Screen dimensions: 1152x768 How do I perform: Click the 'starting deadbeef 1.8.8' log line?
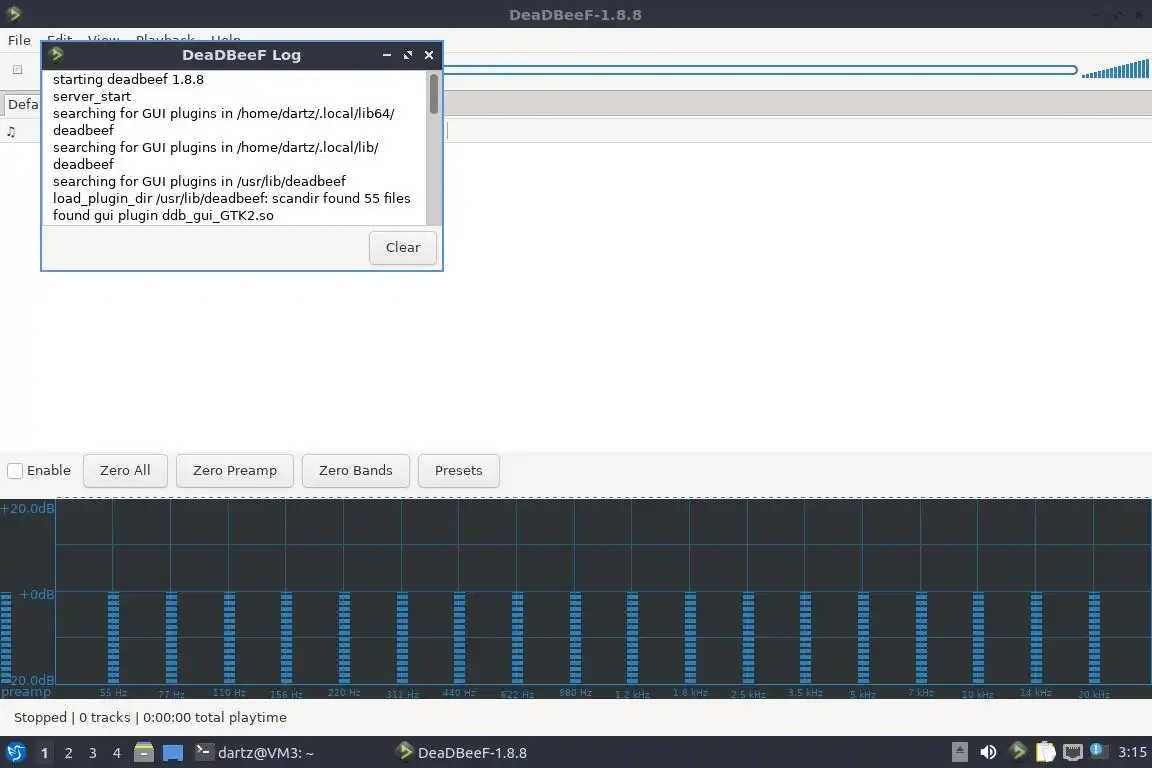129,79
